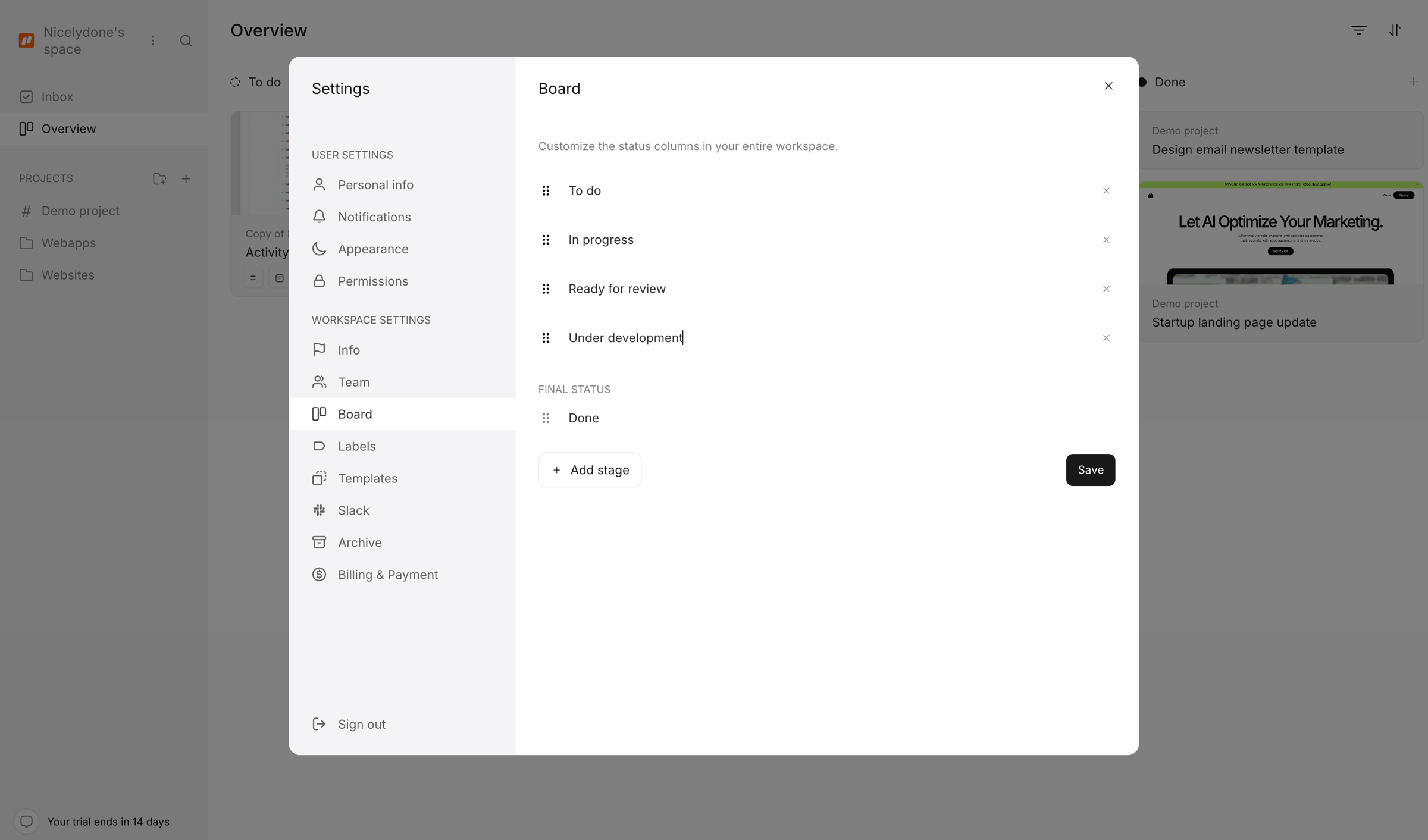Click drag handle next to Ready for review

tap(546, 289)
